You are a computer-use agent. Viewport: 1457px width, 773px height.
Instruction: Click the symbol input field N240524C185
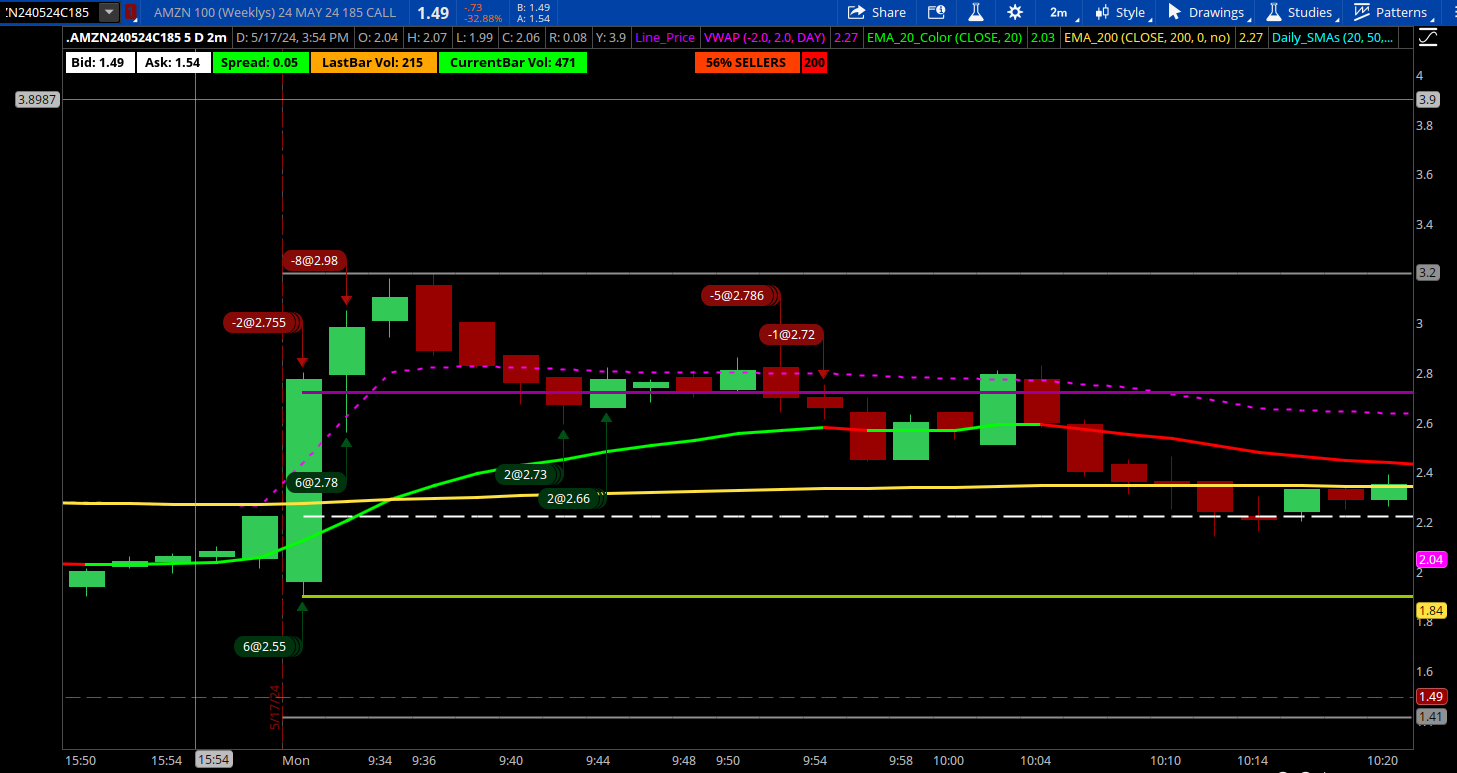48,12
